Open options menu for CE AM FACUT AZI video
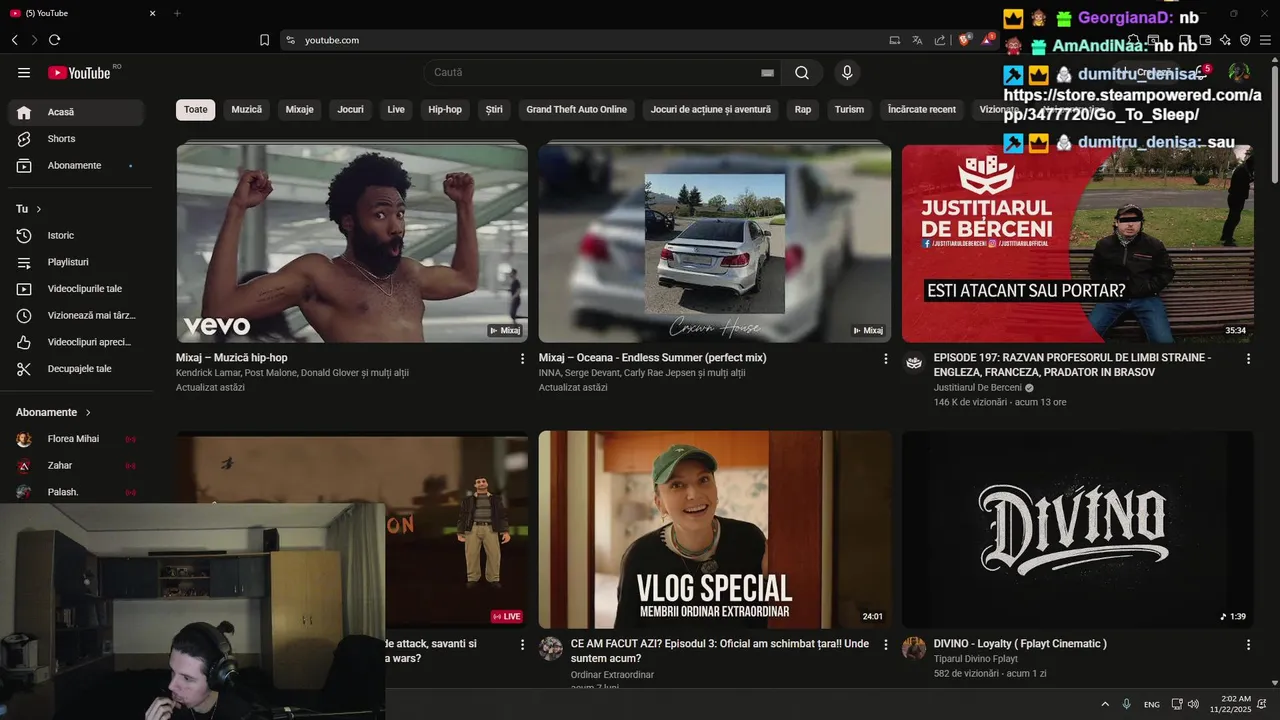The height and width of the screenshot is (720, 1280). (x=885, y=645)
